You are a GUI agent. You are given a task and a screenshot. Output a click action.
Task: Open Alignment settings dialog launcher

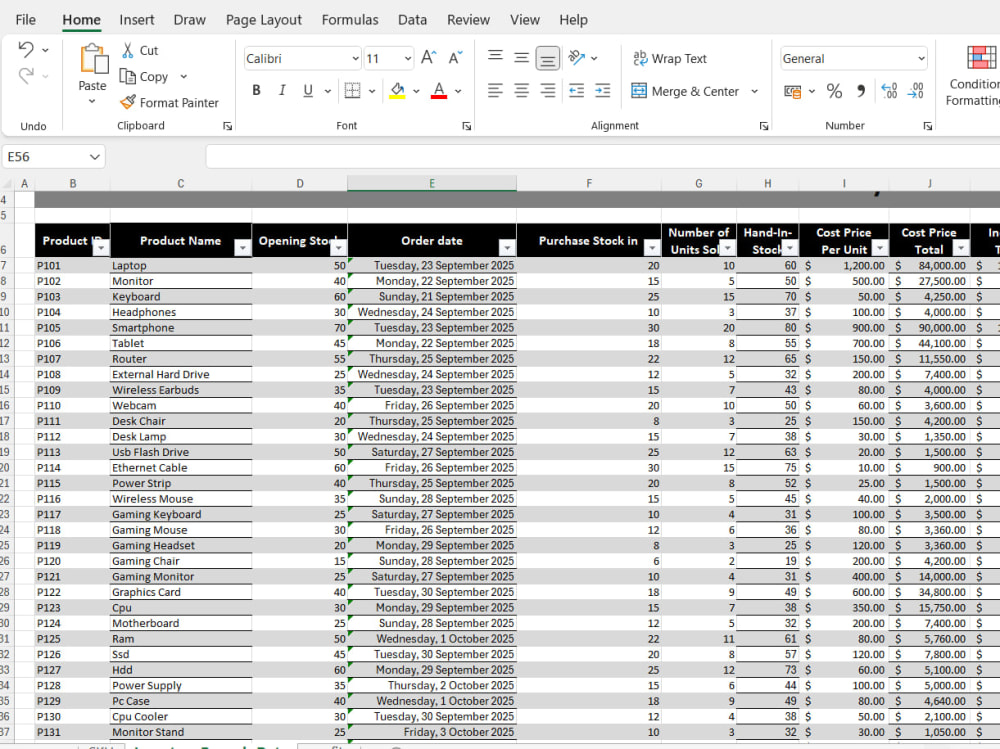764,126
